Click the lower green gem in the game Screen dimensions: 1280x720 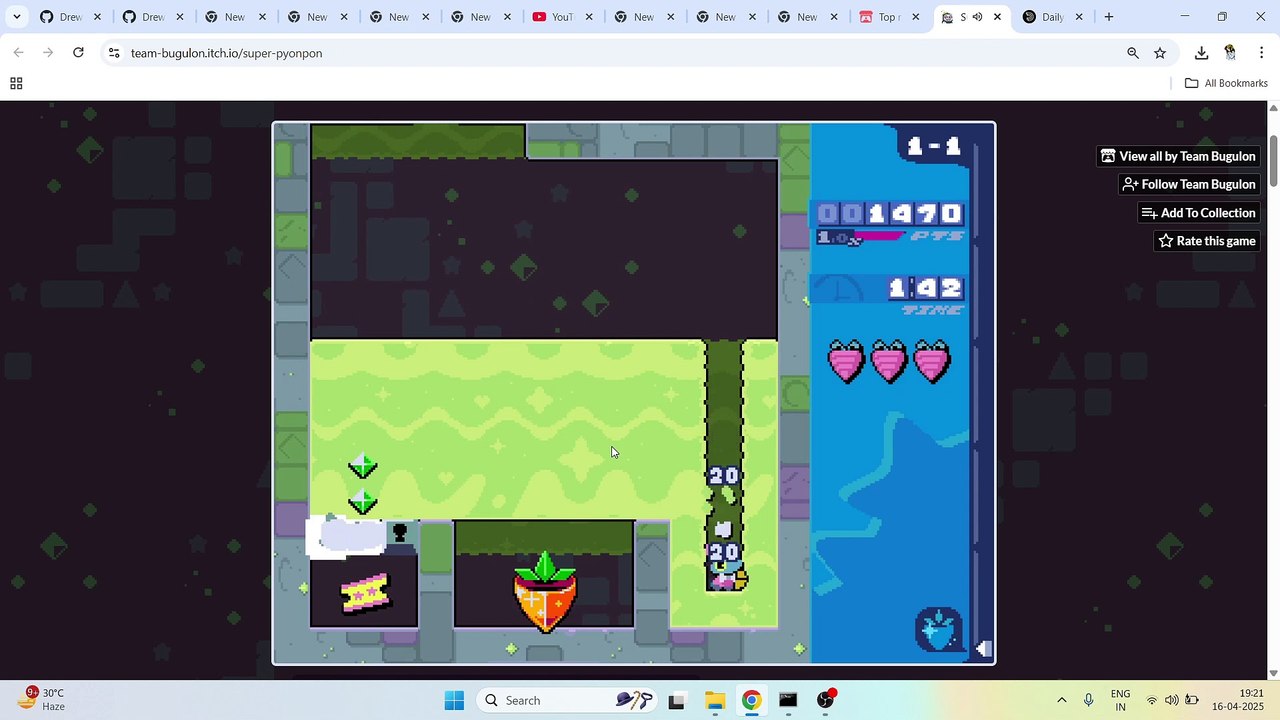click(x=362, y=500)
